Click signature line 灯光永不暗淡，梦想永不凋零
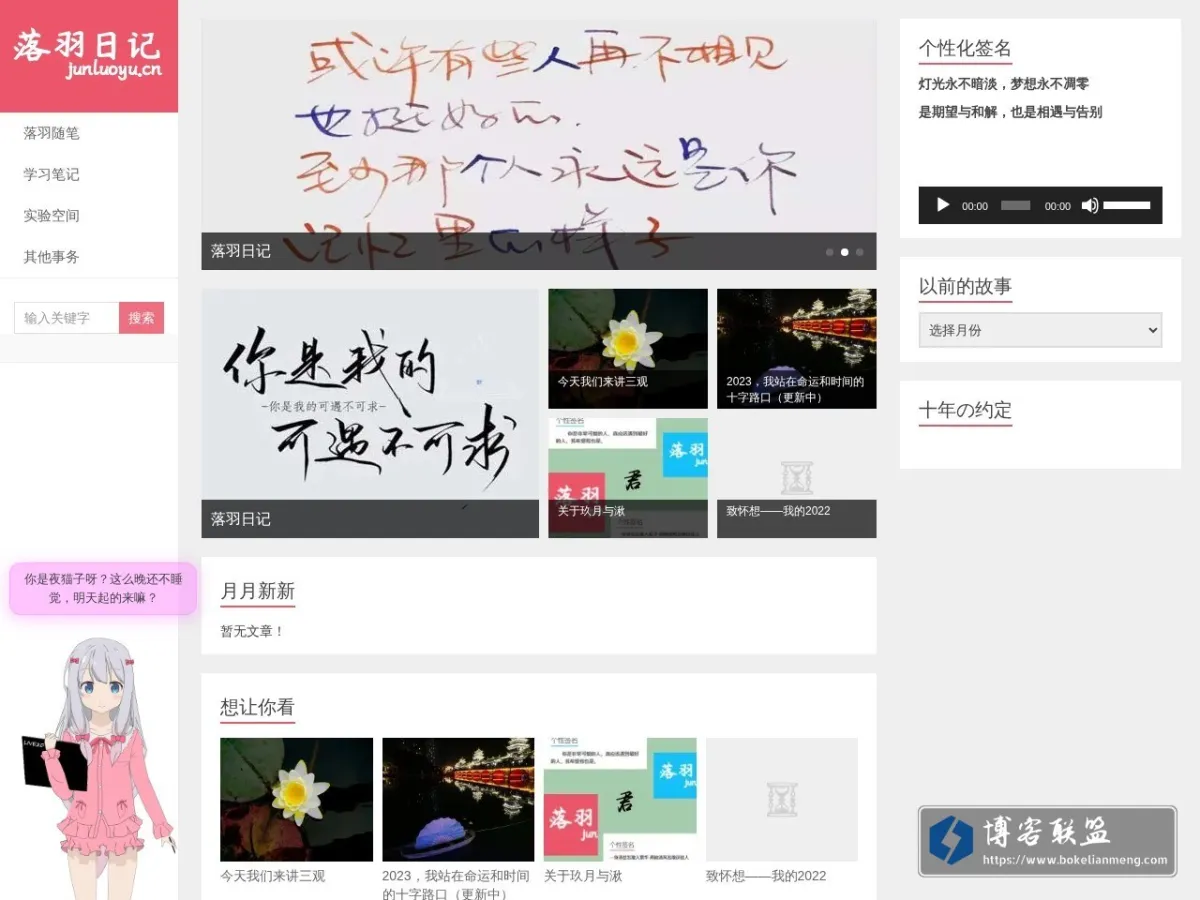Viewport: 1200px width, 900px height. point(1004,84)
